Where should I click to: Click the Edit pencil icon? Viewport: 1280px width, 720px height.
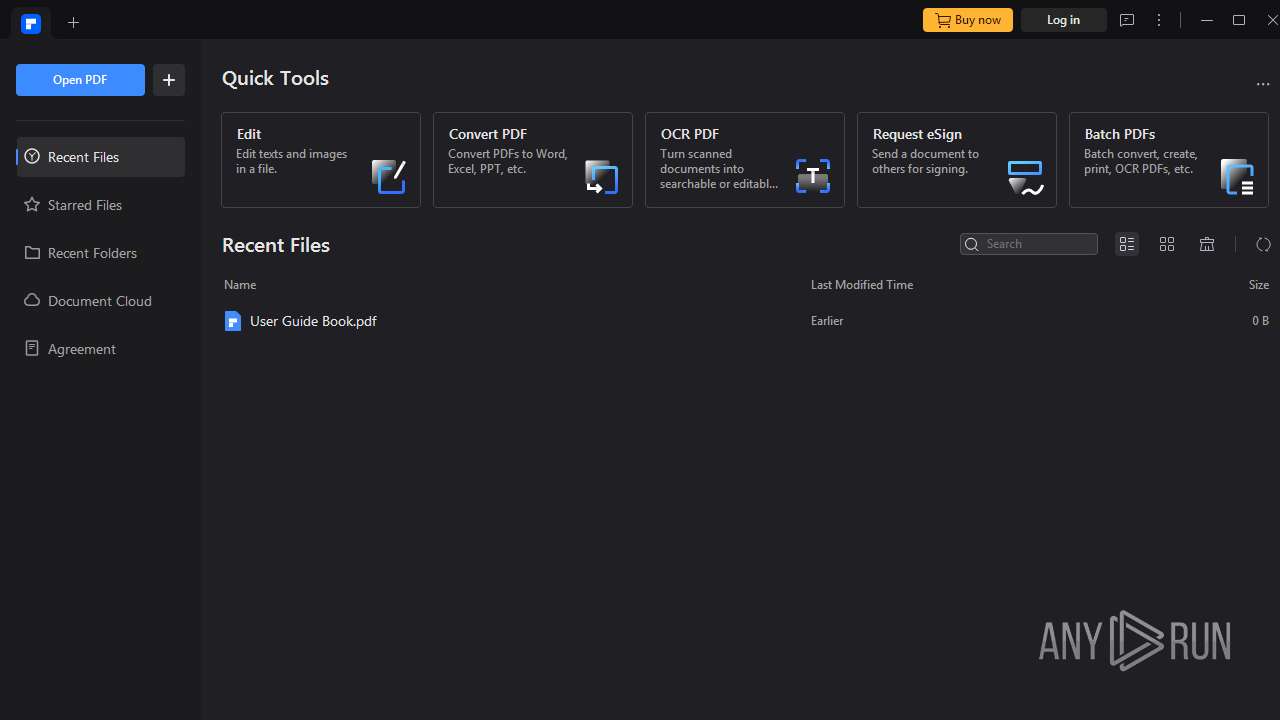click(x=389, y=176)
